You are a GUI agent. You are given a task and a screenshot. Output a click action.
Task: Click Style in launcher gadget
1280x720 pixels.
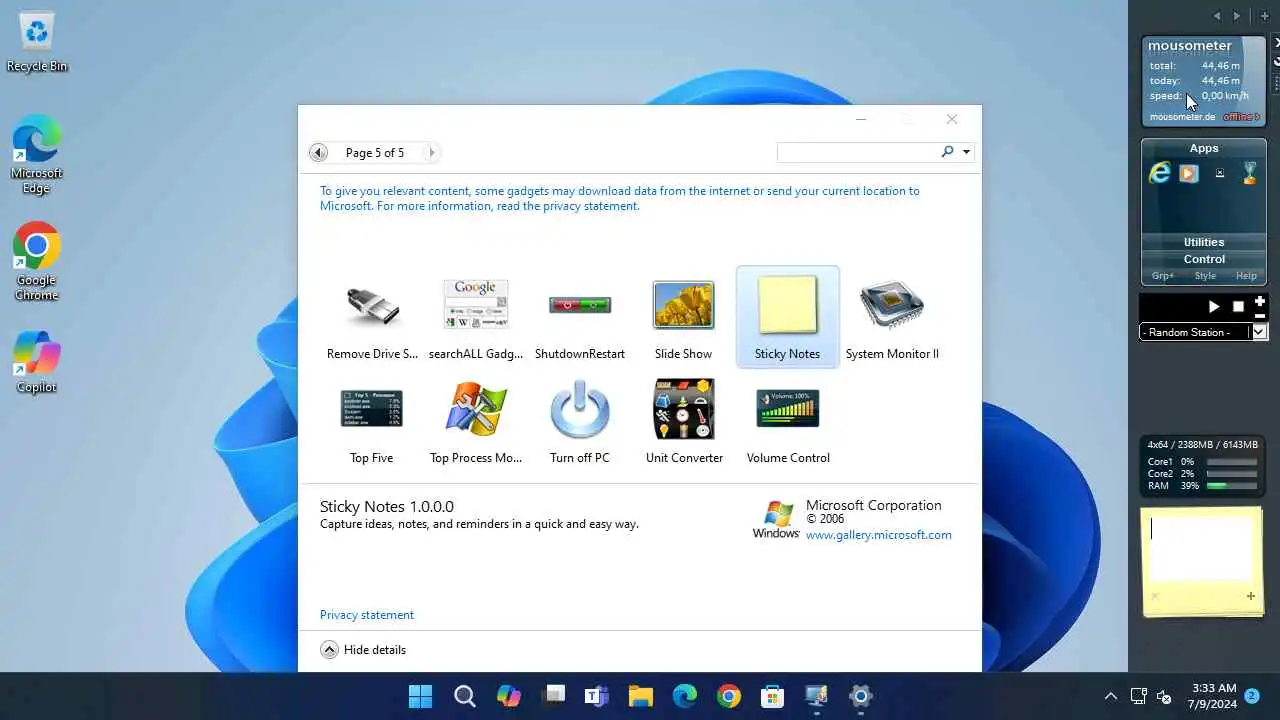pos(1205,276)
